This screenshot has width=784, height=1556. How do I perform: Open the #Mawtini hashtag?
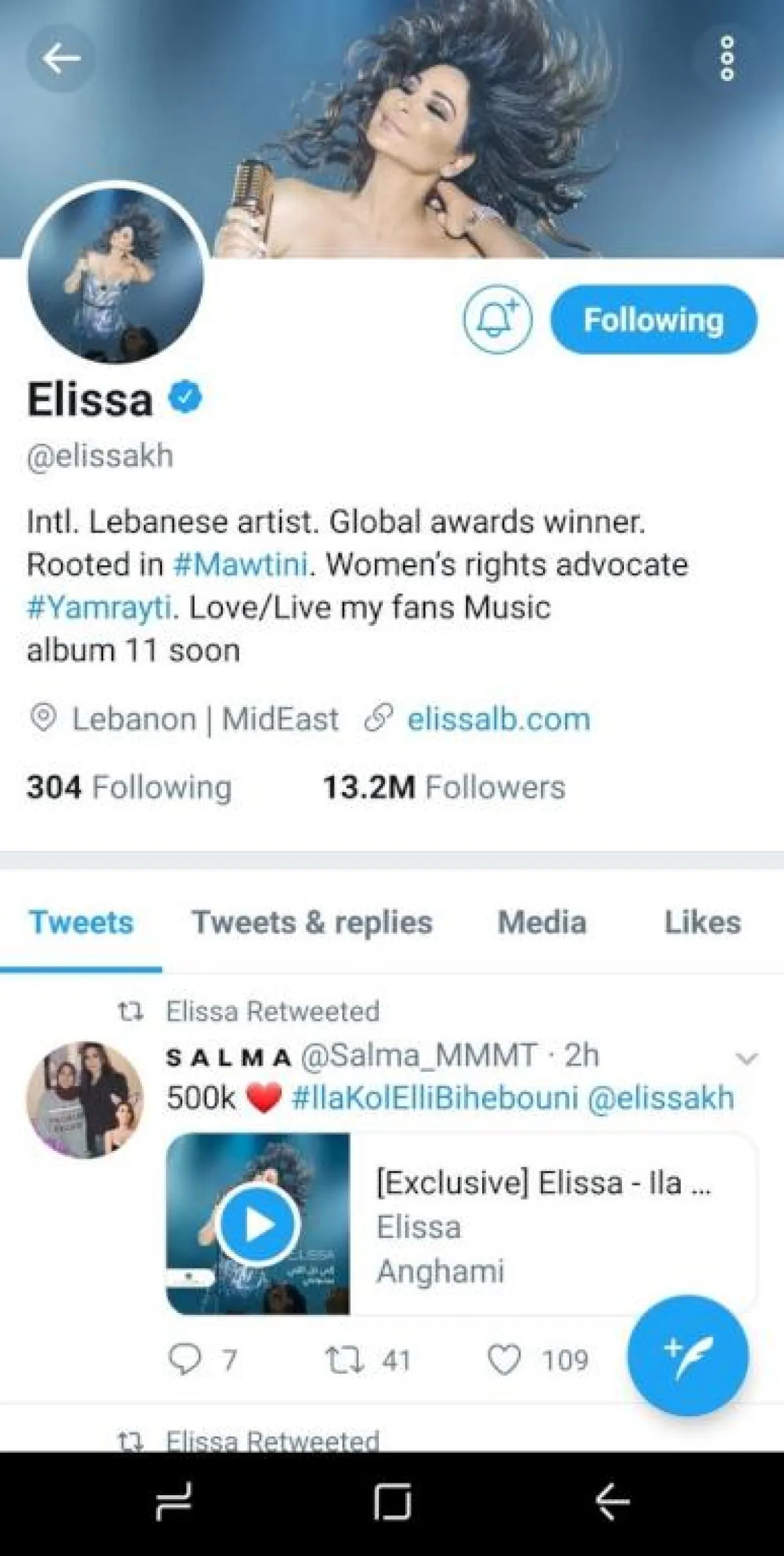pyautogui.click(x=240, y=564)
